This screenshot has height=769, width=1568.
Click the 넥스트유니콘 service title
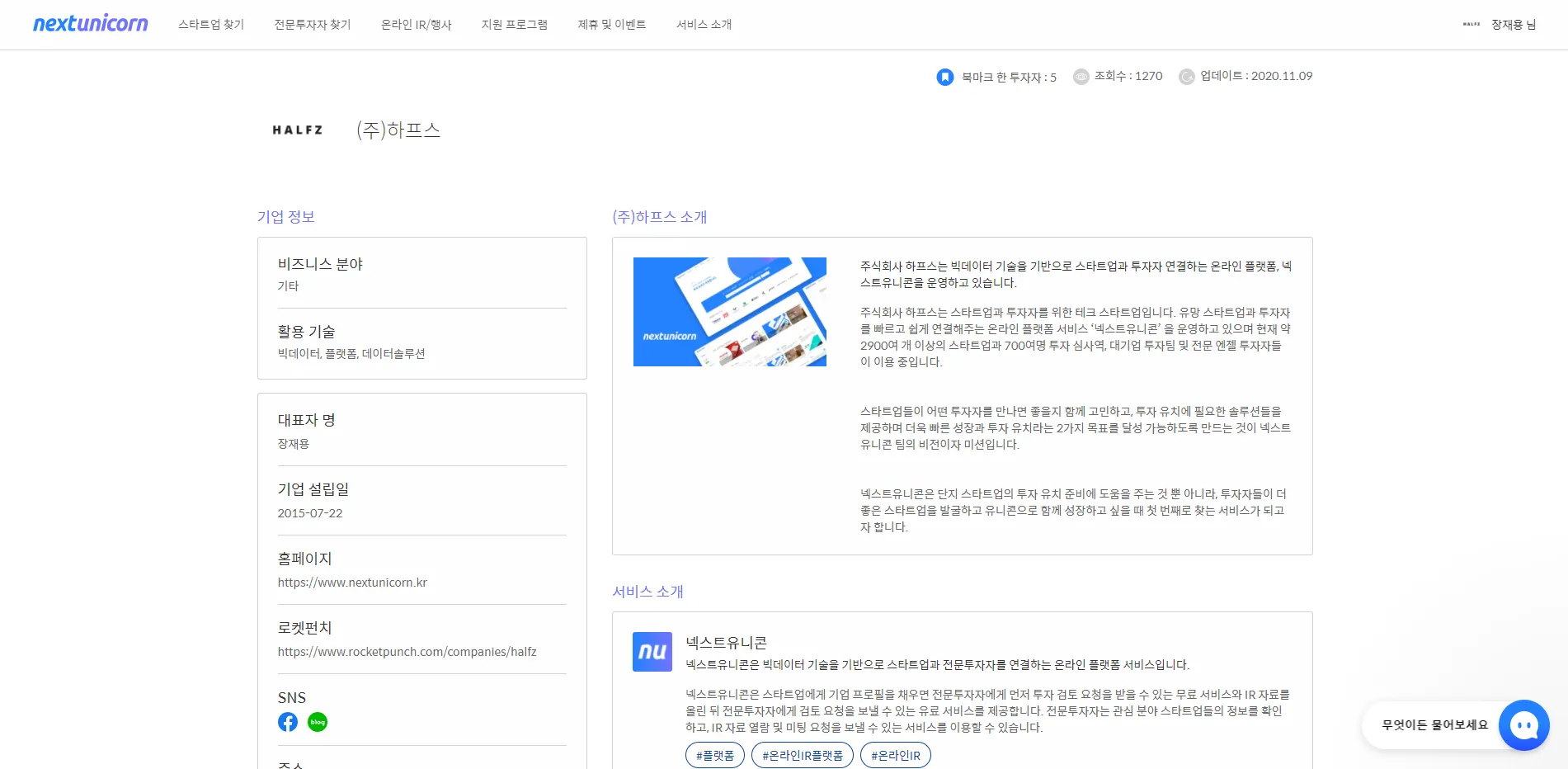tap(727, 643)
